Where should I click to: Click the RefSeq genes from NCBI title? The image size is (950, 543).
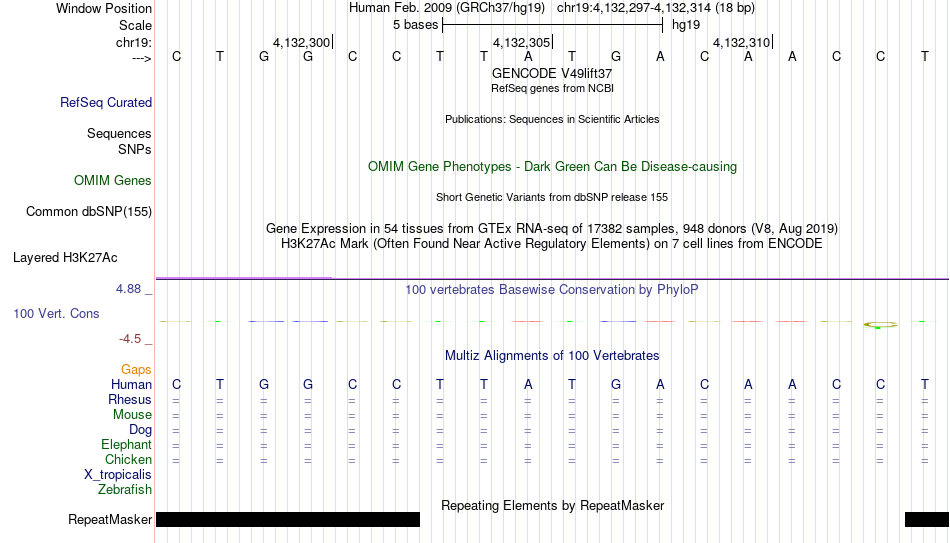[552, 88]
